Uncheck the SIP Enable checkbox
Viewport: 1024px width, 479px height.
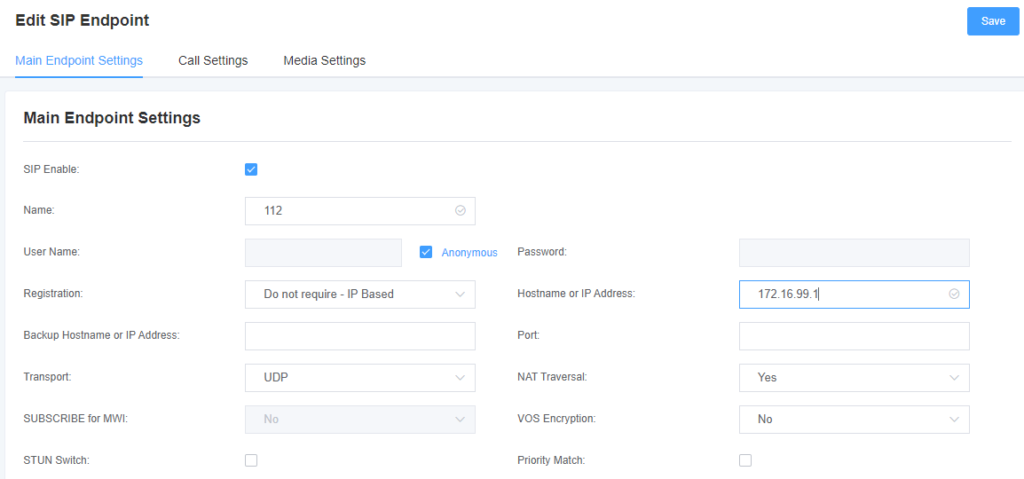point(251,169)
